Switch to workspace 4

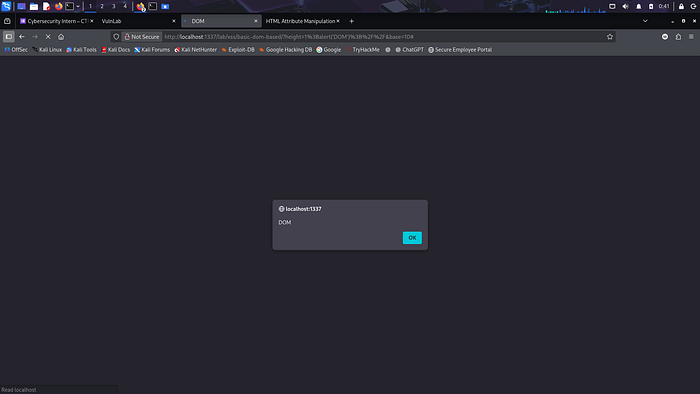tap(125, 6)
